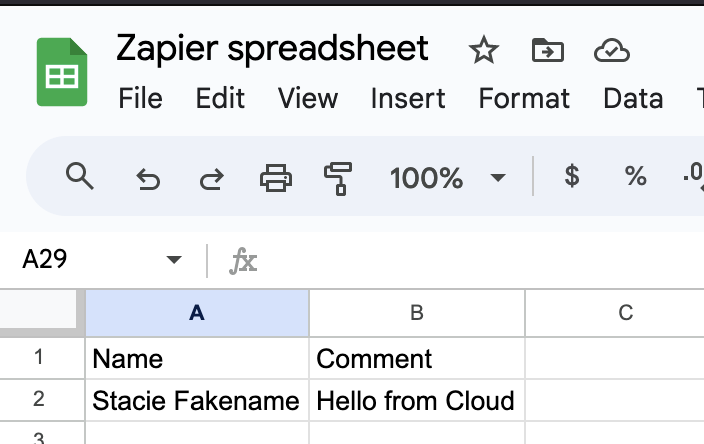Format as currency with dollar icon

click(x=572, y=177)
